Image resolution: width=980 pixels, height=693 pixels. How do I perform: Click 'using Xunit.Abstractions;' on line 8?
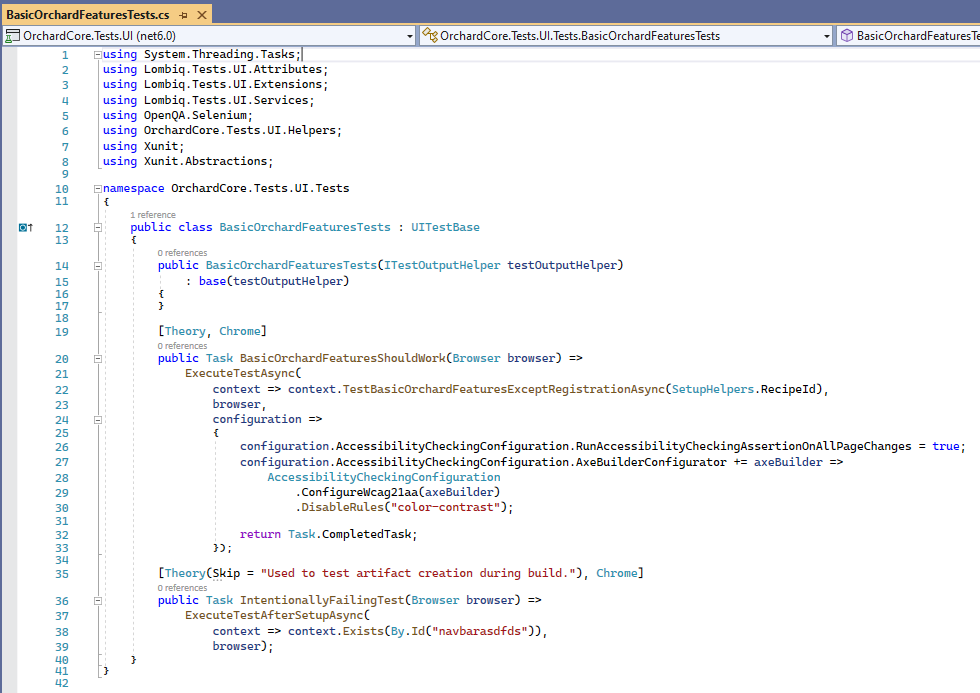pyautogui.click(x=188, y=161)
